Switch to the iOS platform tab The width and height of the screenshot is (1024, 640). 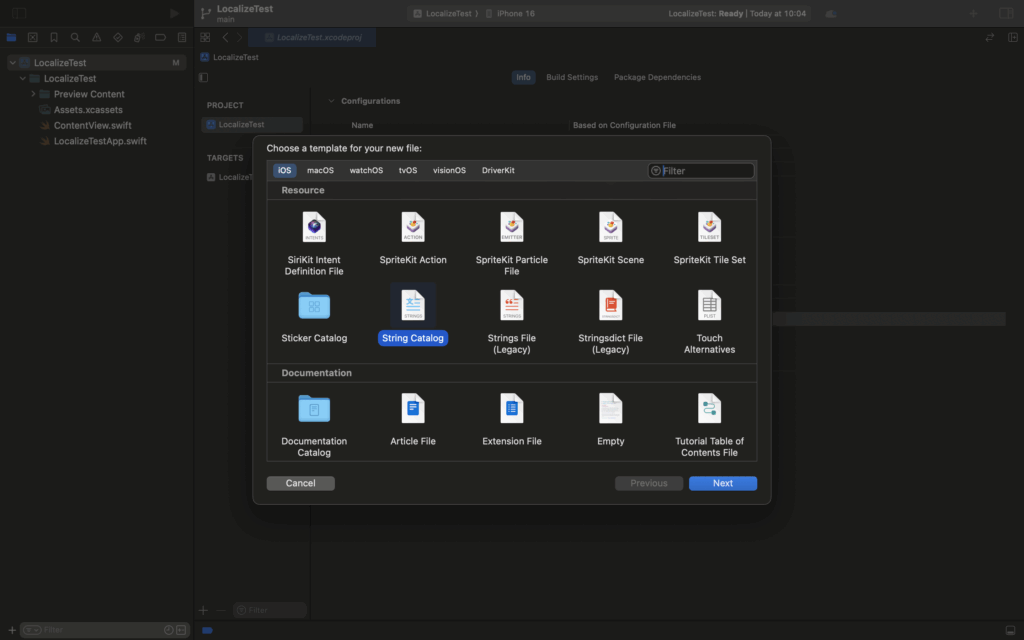point(284,170)
